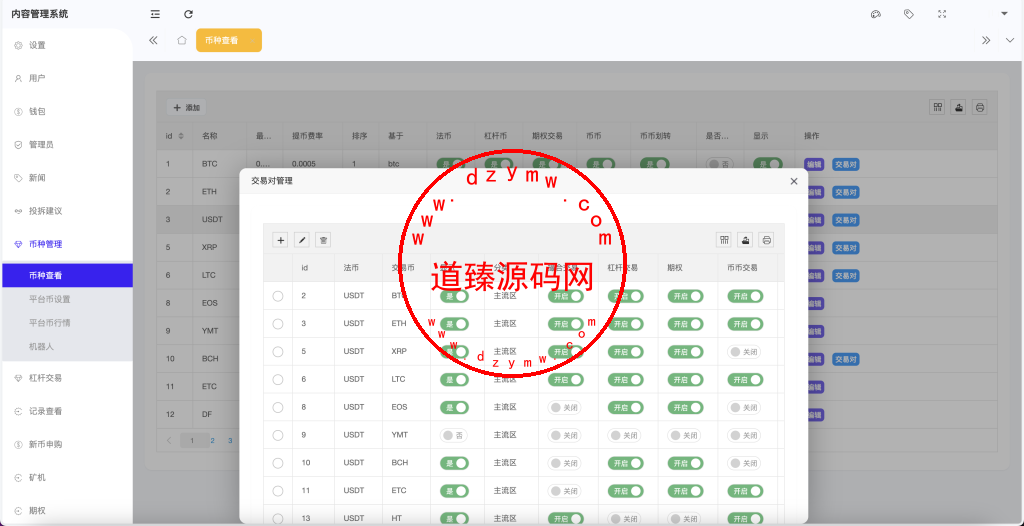Select radio button for id 2 row
Viewport: 1024px width, 526px height.
point(278,296)
